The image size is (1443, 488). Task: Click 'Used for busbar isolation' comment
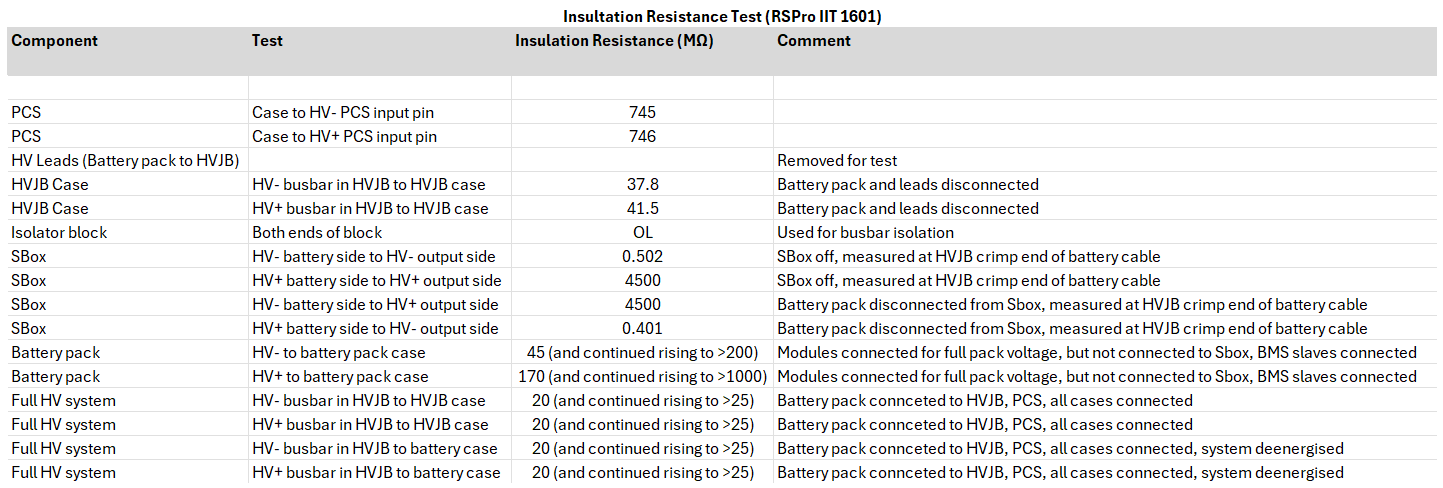865,232
